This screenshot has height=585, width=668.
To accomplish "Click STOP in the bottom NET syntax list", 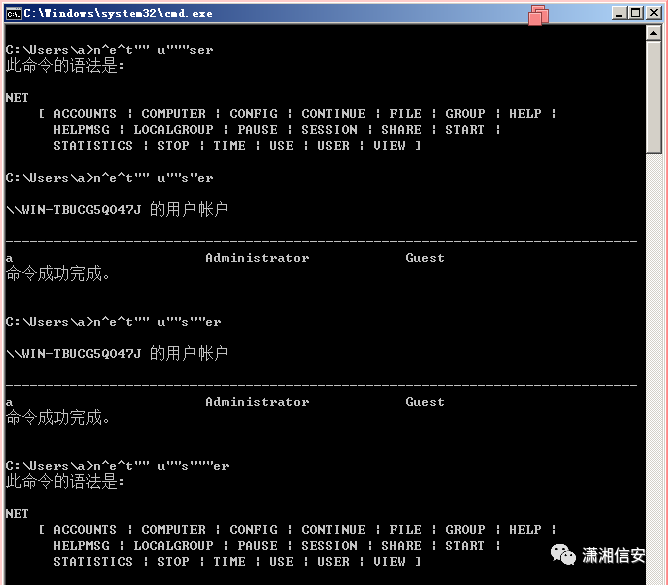I will [173, 562].
